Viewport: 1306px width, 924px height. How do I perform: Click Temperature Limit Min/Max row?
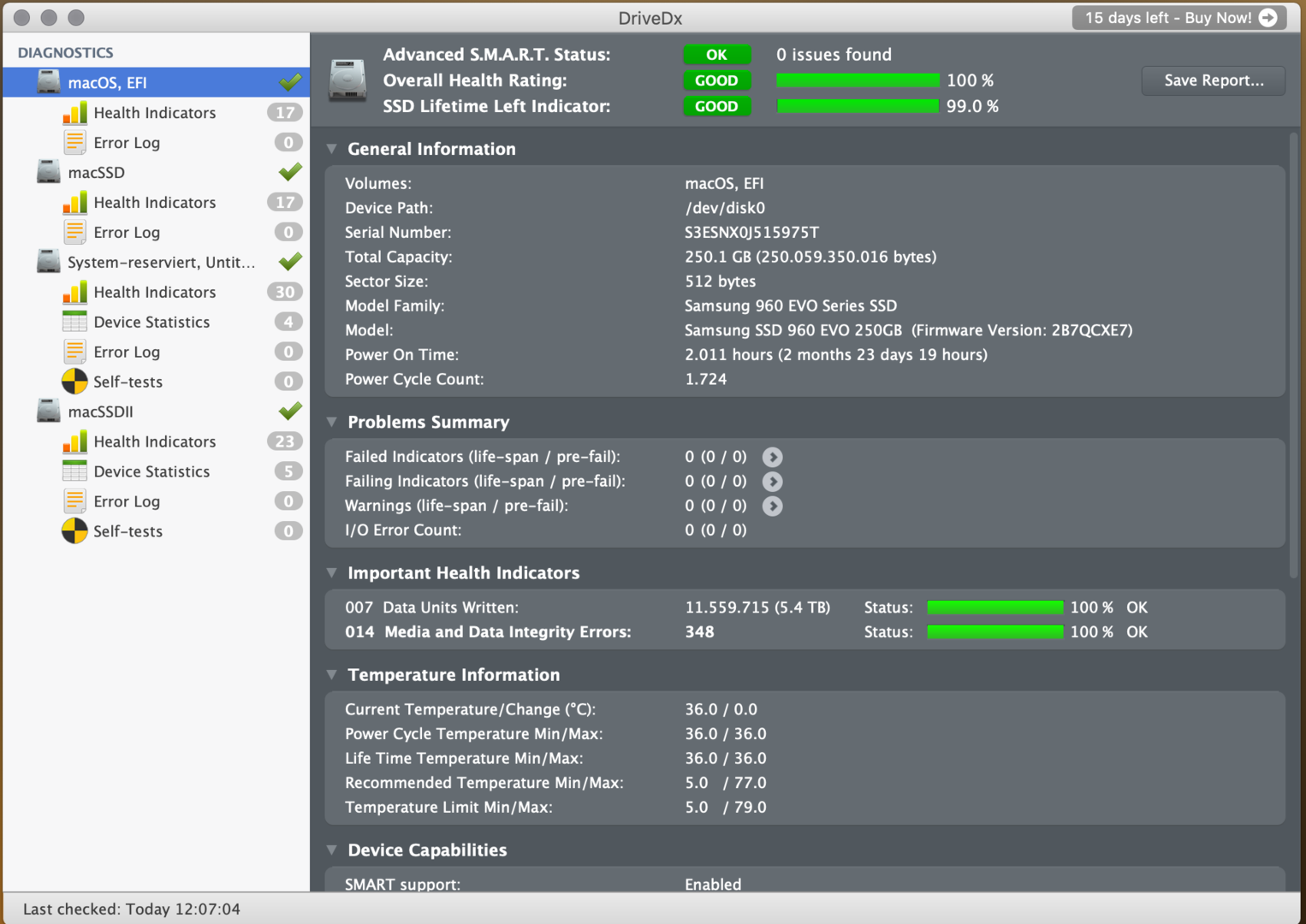coord(804,808)
